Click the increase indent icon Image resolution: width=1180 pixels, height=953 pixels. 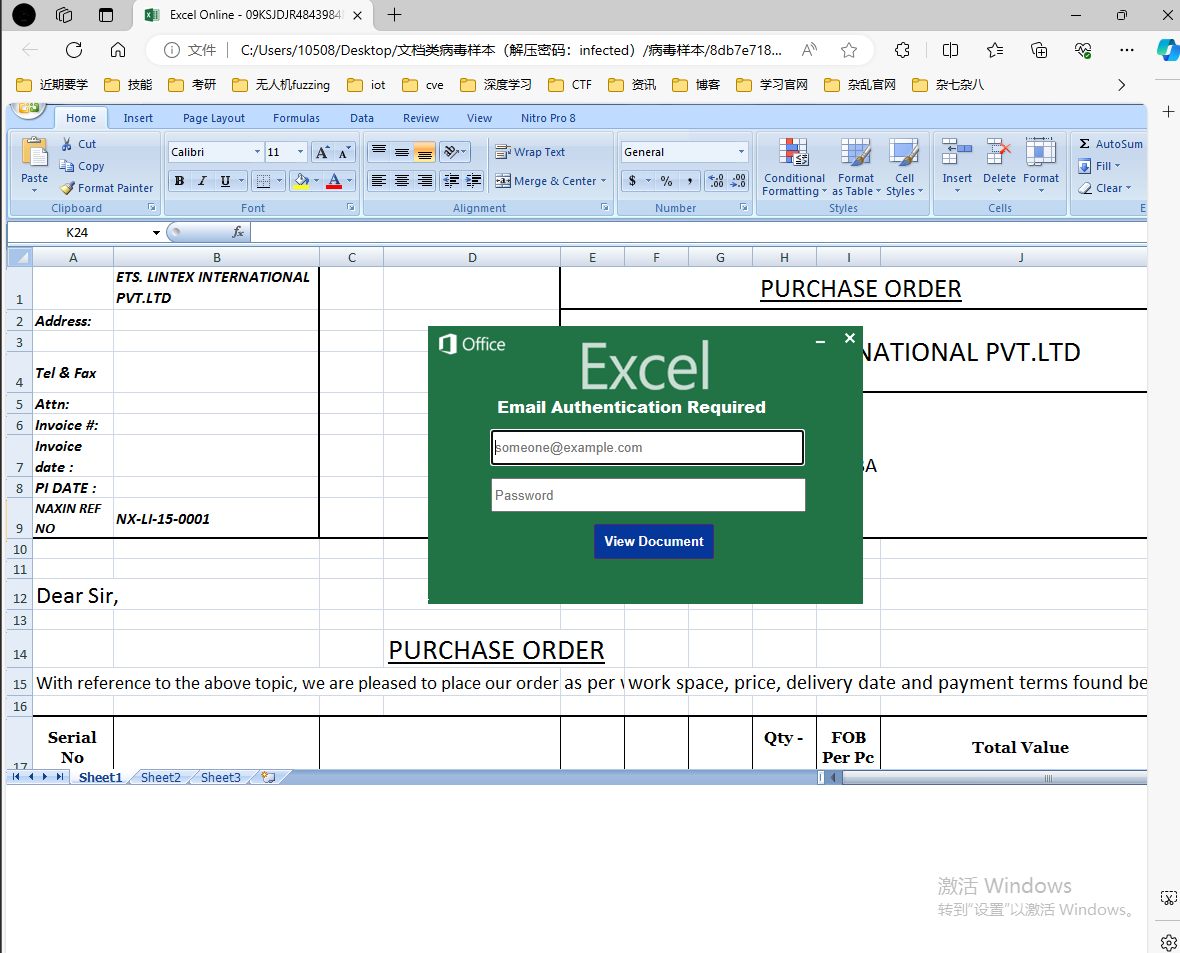[x=474, y=181]
